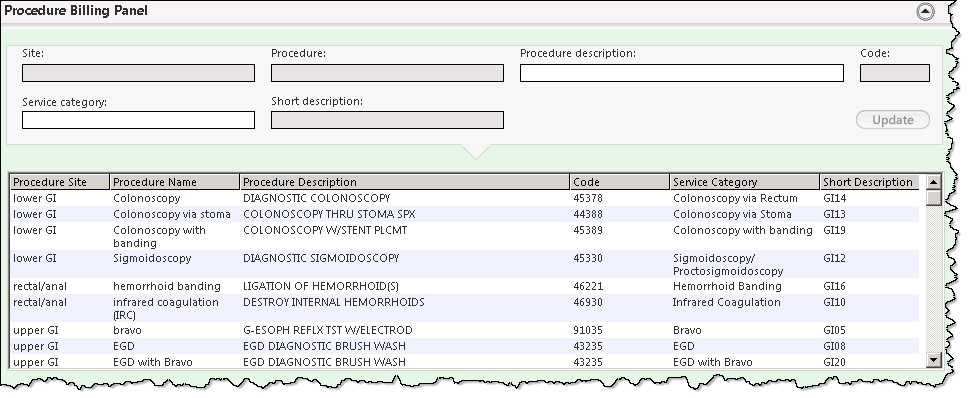Click the Site input field
The image size is (968, 398).
138,73
